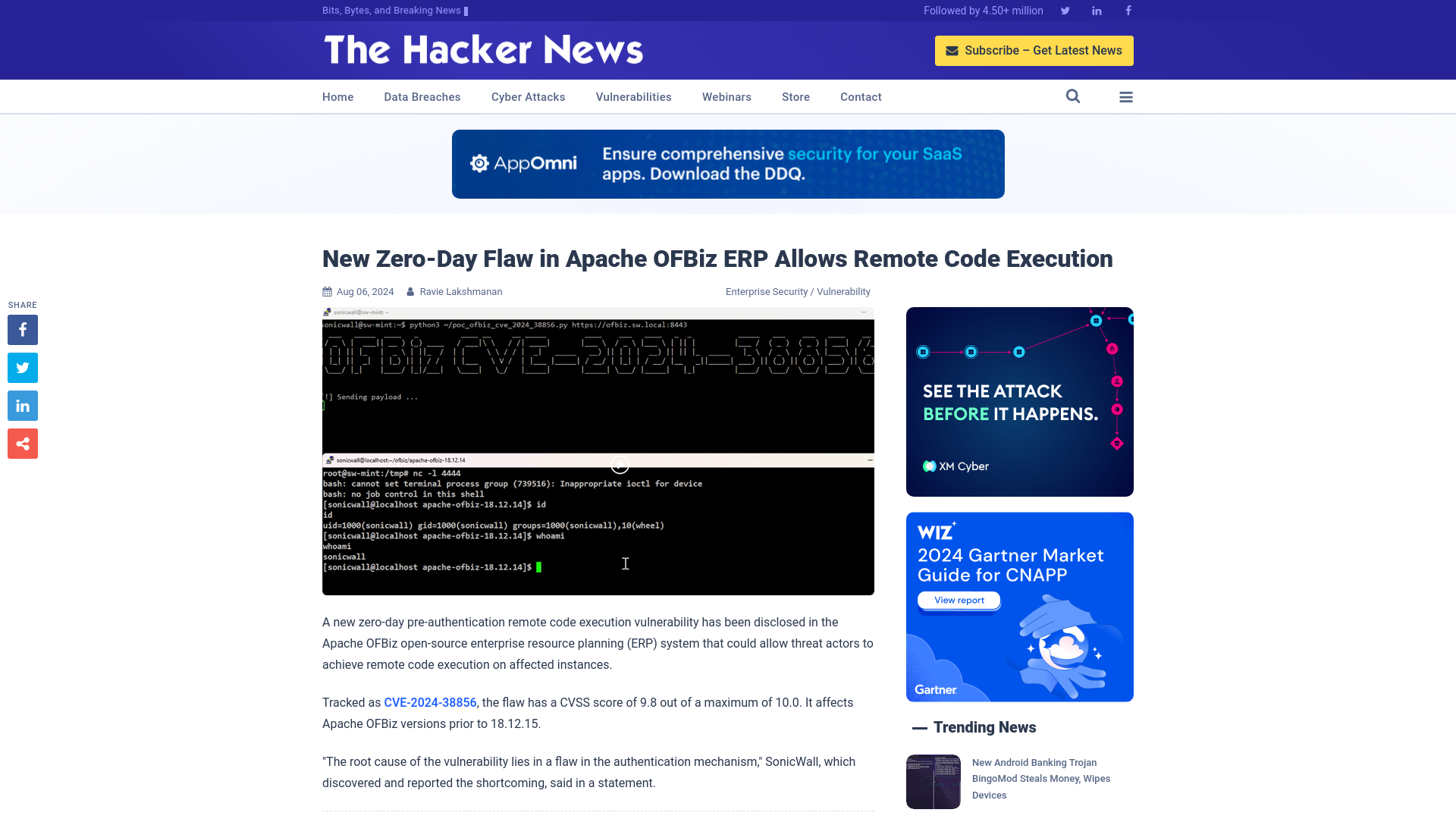Click the Webinars menu item
The image size is (1456, 819).
726,96
